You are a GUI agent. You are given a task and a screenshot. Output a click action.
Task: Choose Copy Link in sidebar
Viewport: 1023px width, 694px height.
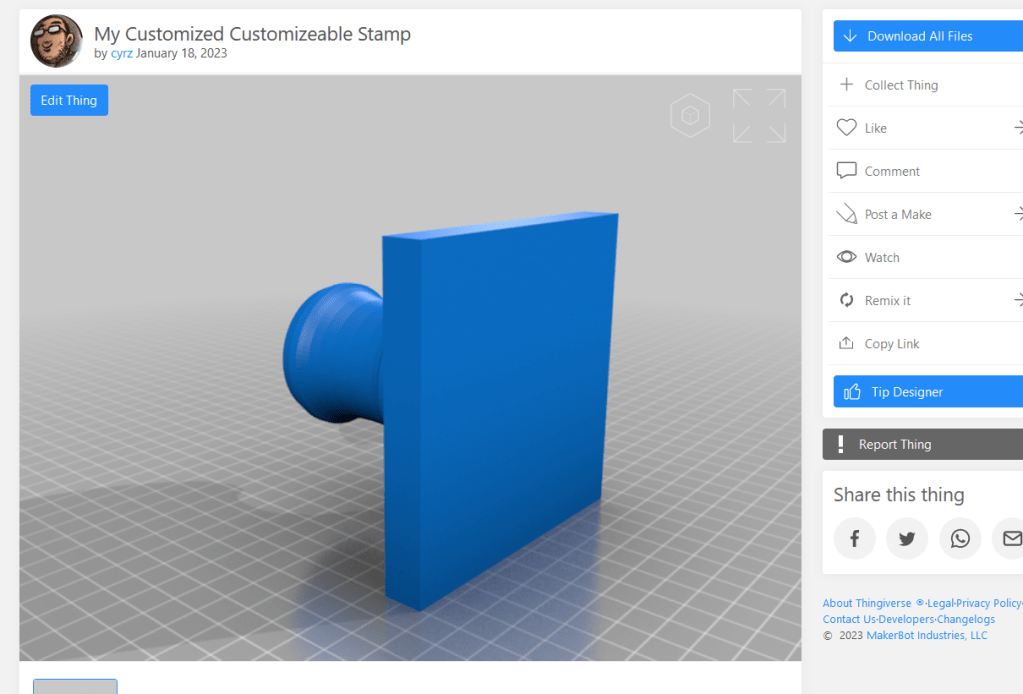[891, 344]
